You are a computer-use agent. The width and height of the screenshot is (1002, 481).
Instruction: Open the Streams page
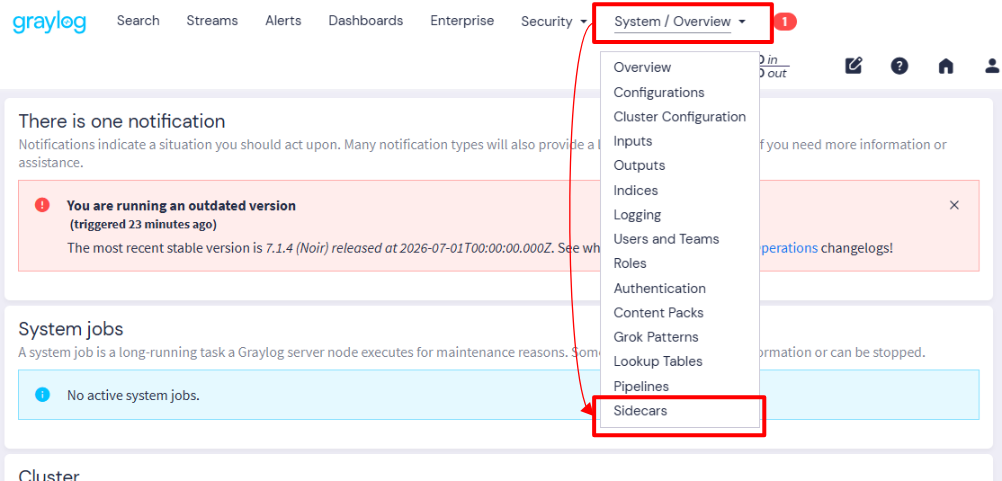[x=212, y=21]
